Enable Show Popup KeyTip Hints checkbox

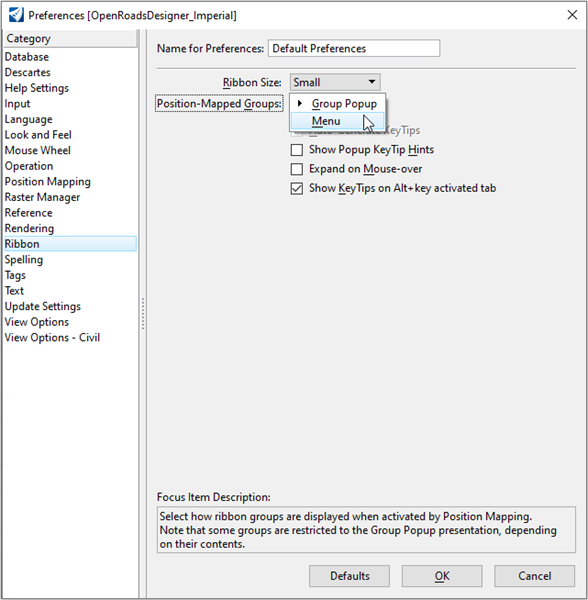pyautogui.click(x=296, y=150)
